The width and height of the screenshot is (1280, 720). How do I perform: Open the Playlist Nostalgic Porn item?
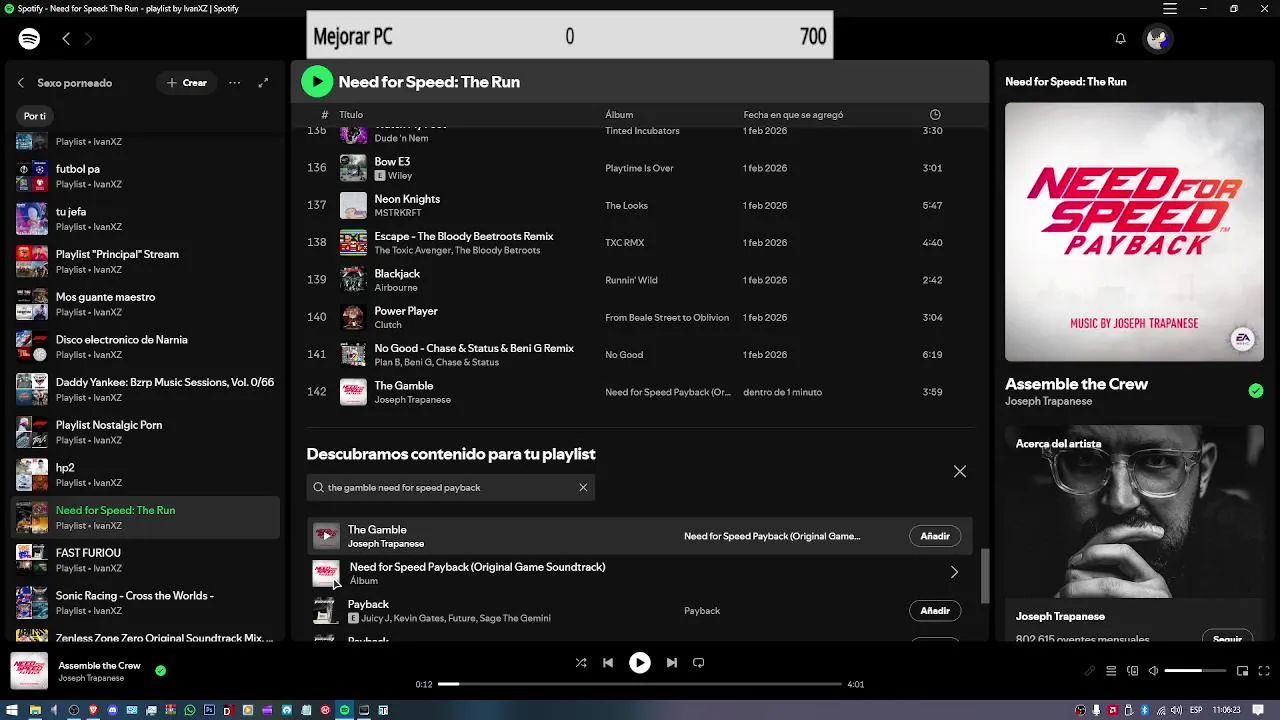click(145, 432)
